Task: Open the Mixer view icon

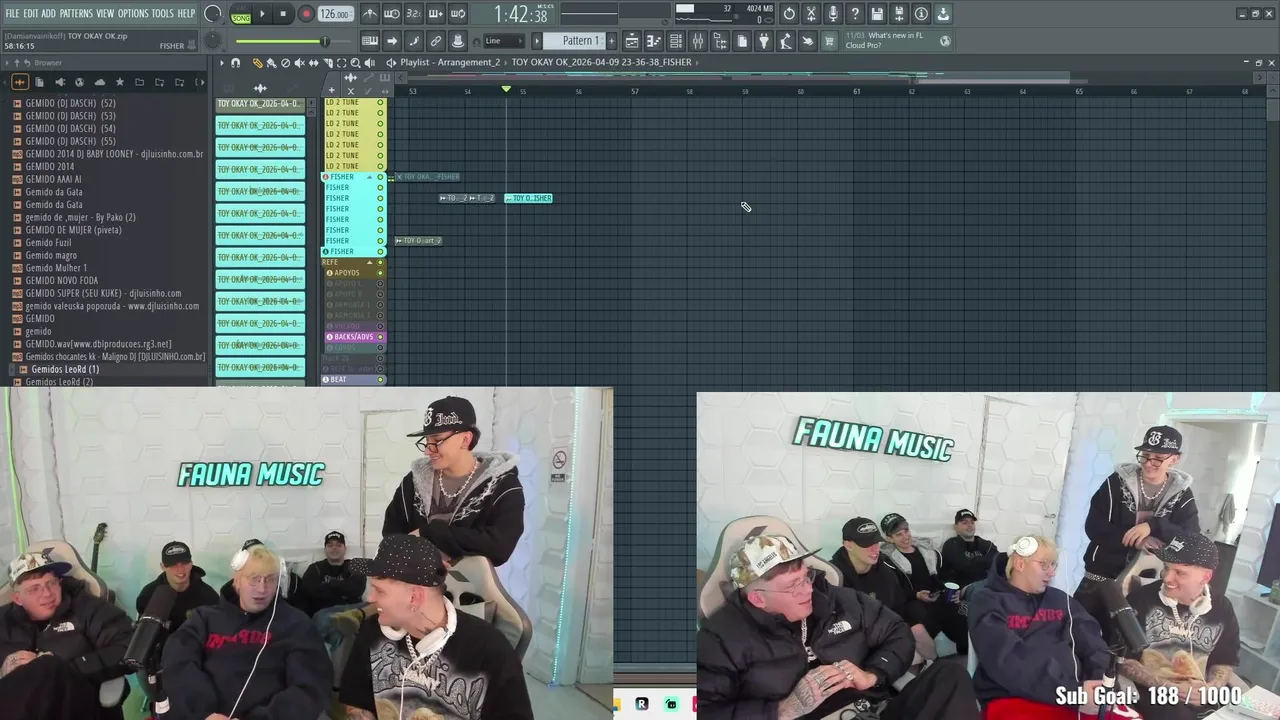Action: (x=698, y=41)
